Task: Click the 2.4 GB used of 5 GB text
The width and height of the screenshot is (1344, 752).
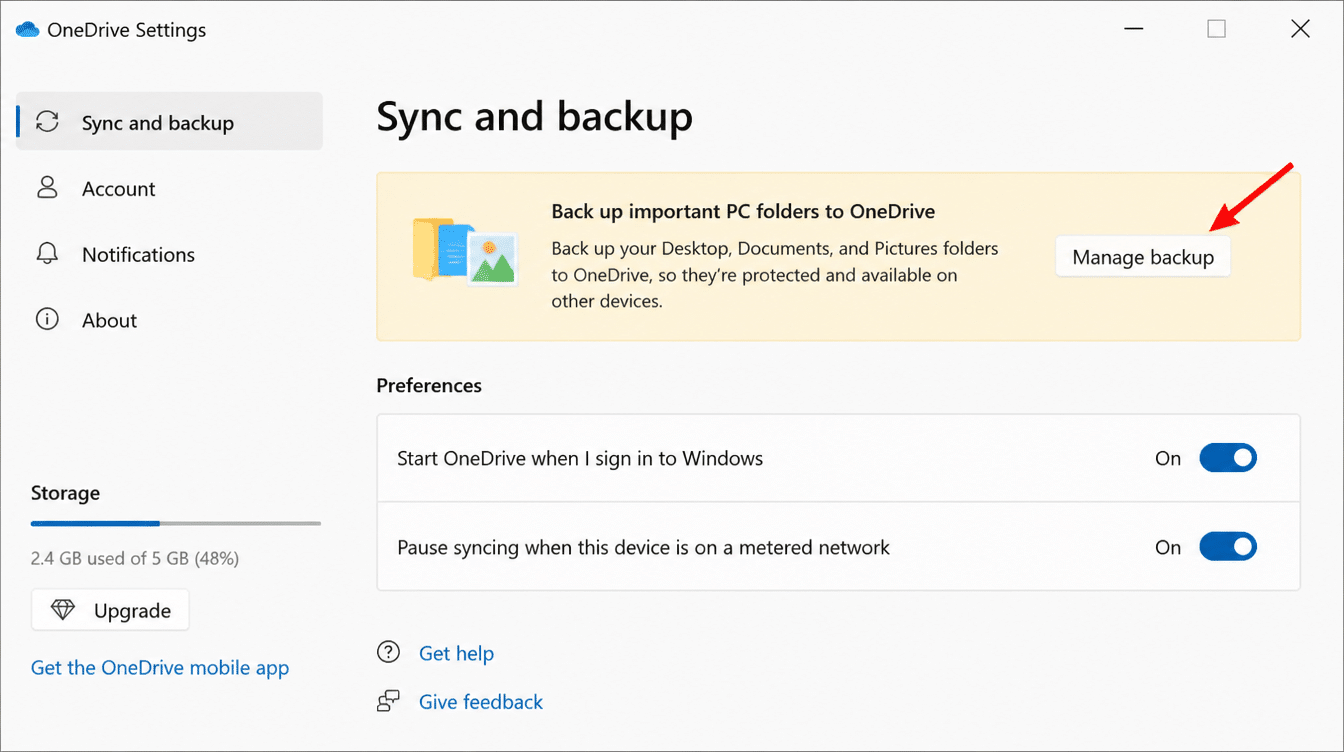Action: [x=135, y=558]
